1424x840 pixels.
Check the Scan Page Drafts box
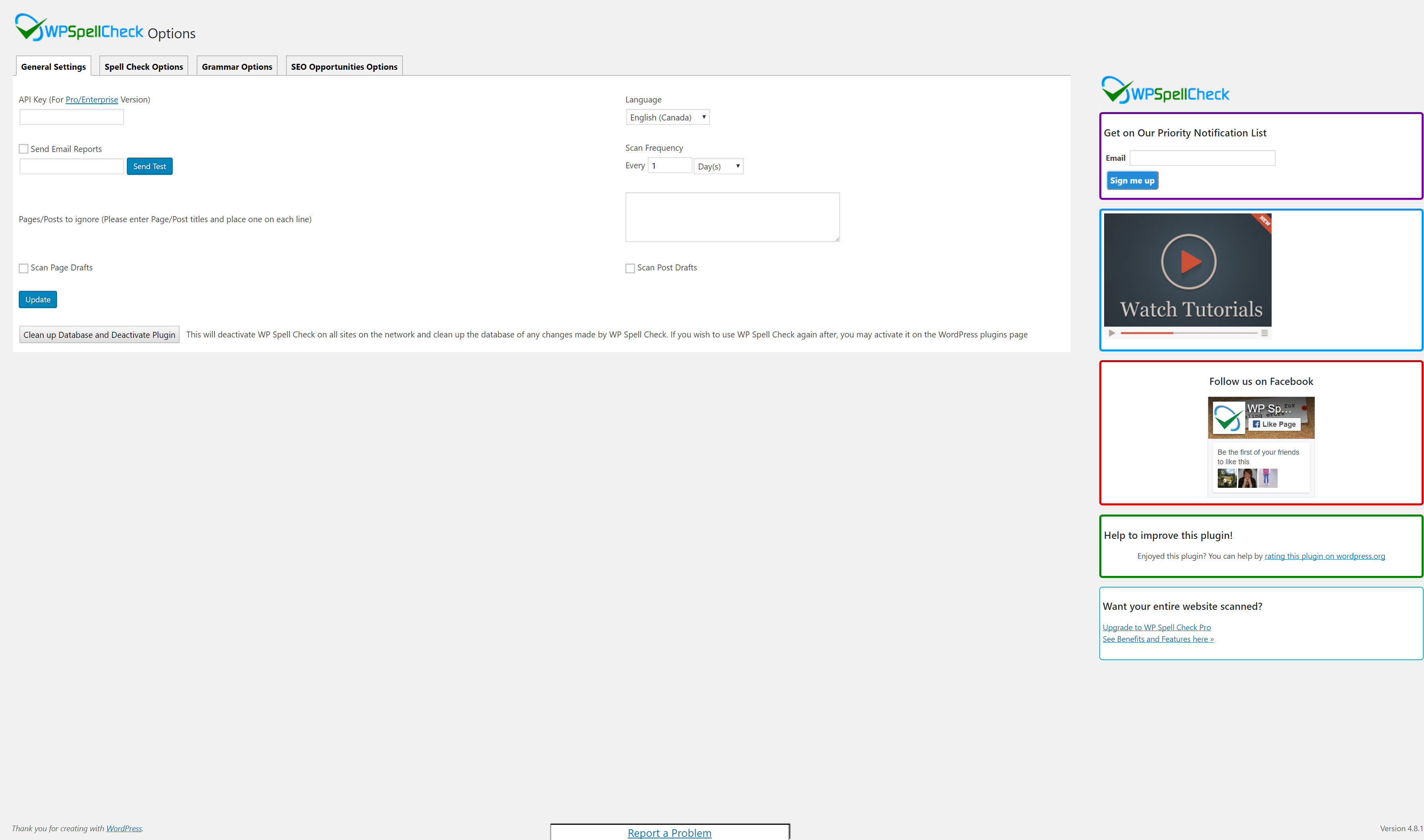click(x=24, y=268)
